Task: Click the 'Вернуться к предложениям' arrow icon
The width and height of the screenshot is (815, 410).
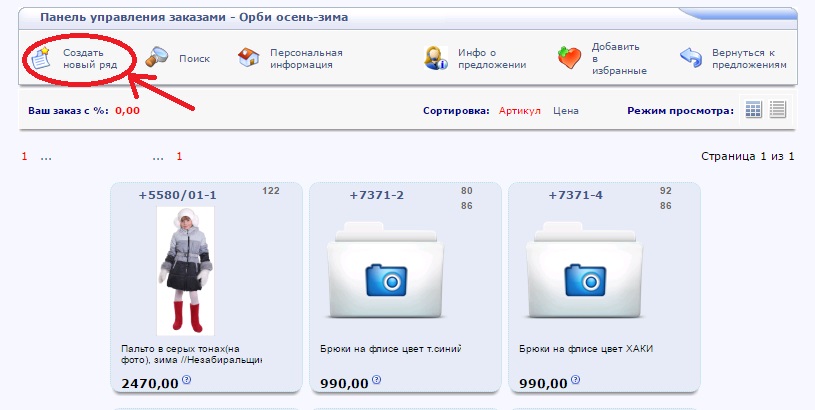Action: [691, 58]
